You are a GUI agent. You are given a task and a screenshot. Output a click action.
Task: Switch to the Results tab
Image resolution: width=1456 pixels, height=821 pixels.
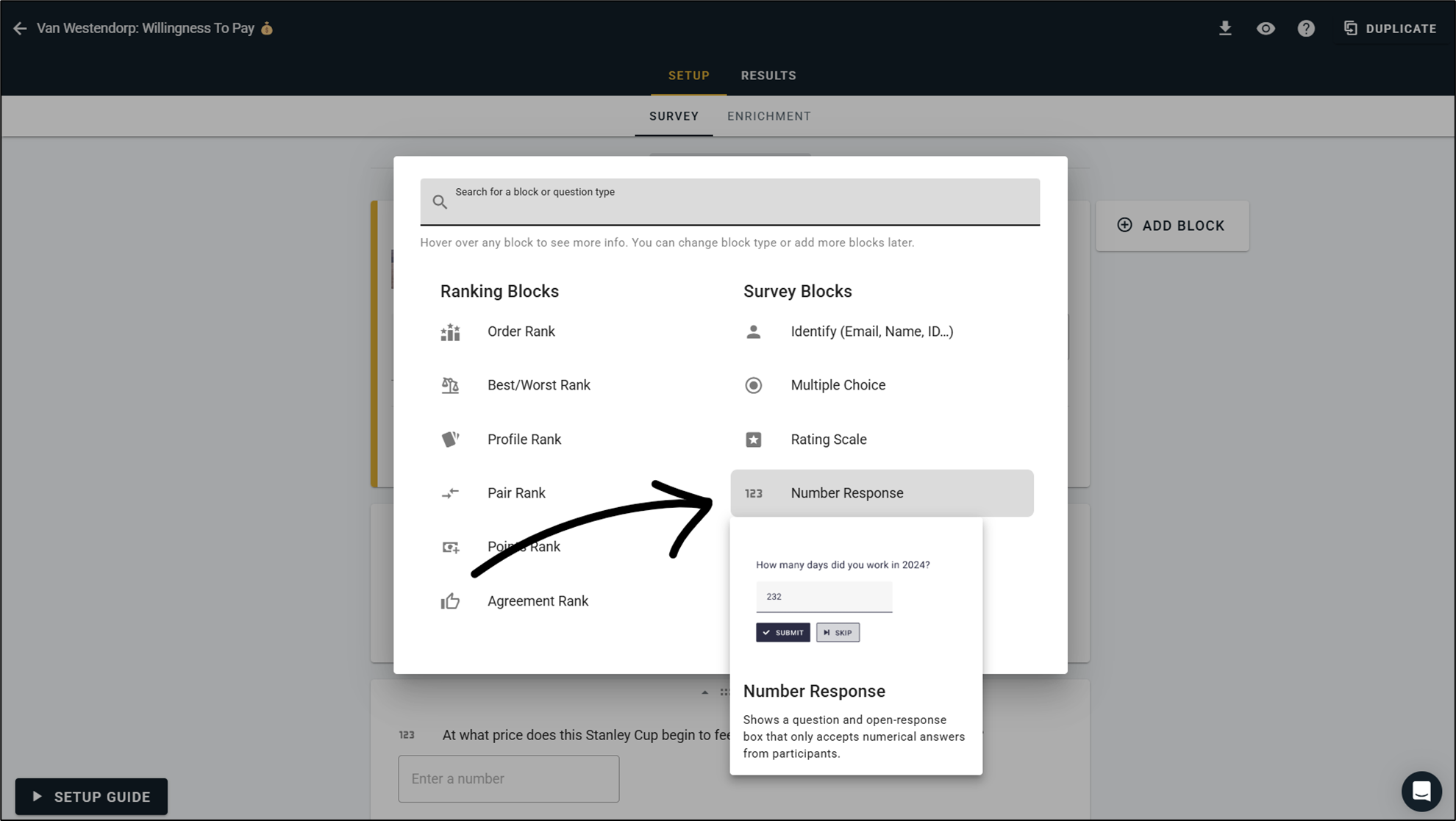tap(768, 76)
